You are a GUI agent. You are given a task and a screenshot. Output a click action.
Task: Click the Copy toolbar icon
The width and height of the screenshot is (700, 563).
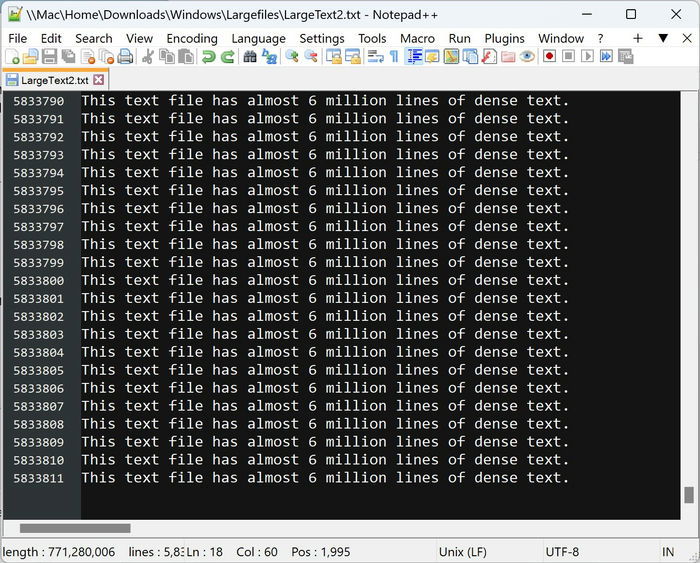click(x=167, y=57)
